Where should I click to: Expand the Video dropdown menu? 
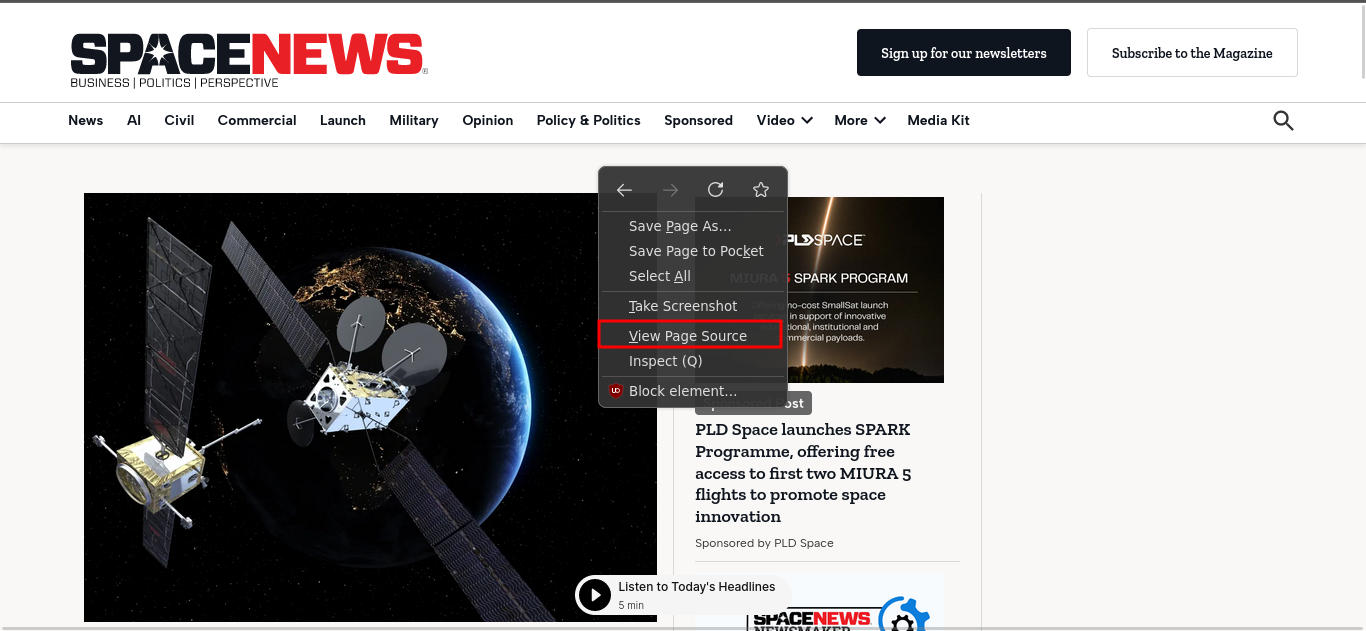[784, 121]
